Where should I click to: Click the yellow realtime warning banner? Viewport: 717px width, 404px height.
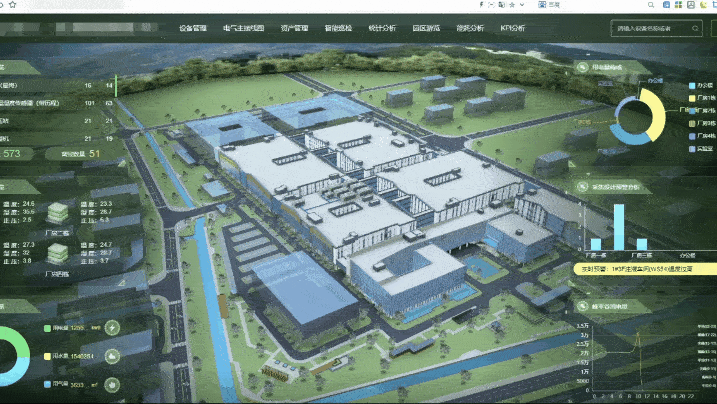tap(645, 269)
